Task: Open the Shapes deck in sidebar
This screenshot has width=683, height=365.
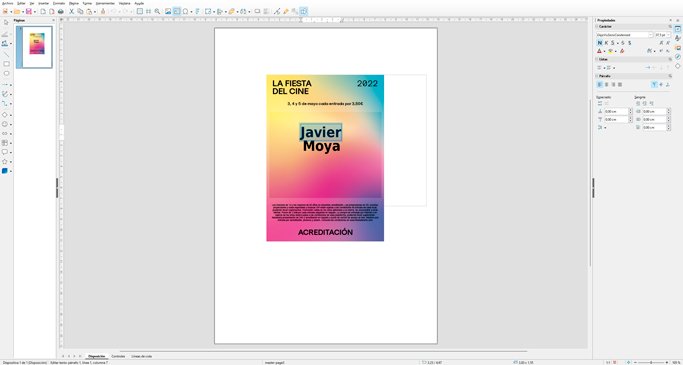Action: coord(677,66)
